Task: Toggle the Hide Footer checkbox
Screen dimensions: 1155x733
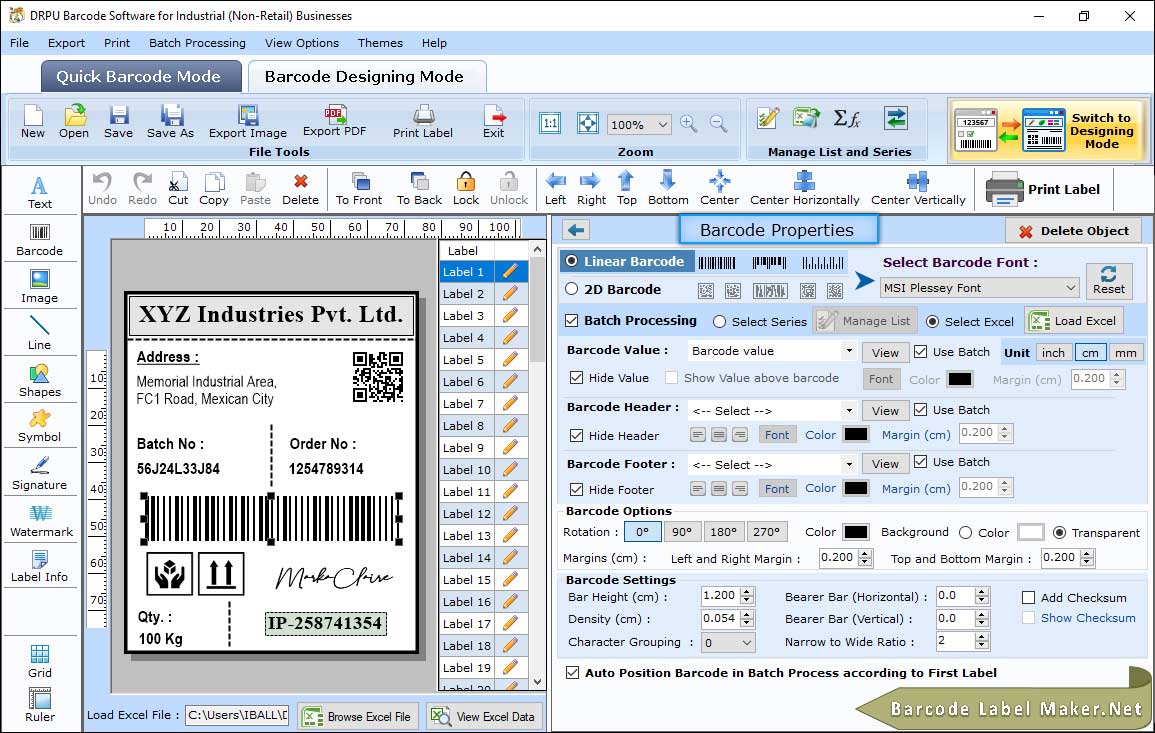Action: click(577, 489)
